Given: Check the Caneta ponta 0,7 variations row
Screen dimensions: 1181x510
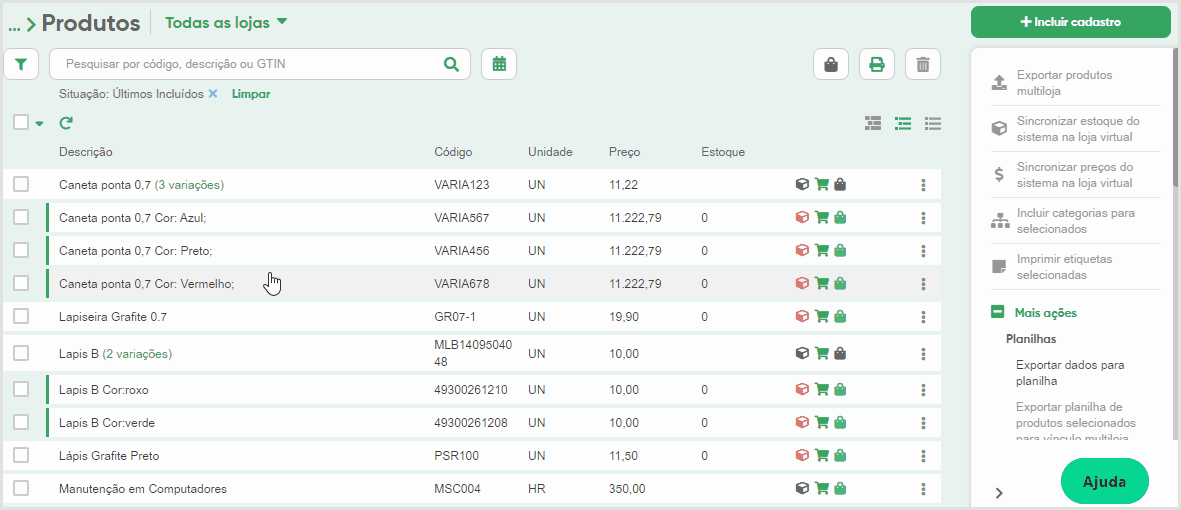Looking at the screenshot, I should pos(21,184).
